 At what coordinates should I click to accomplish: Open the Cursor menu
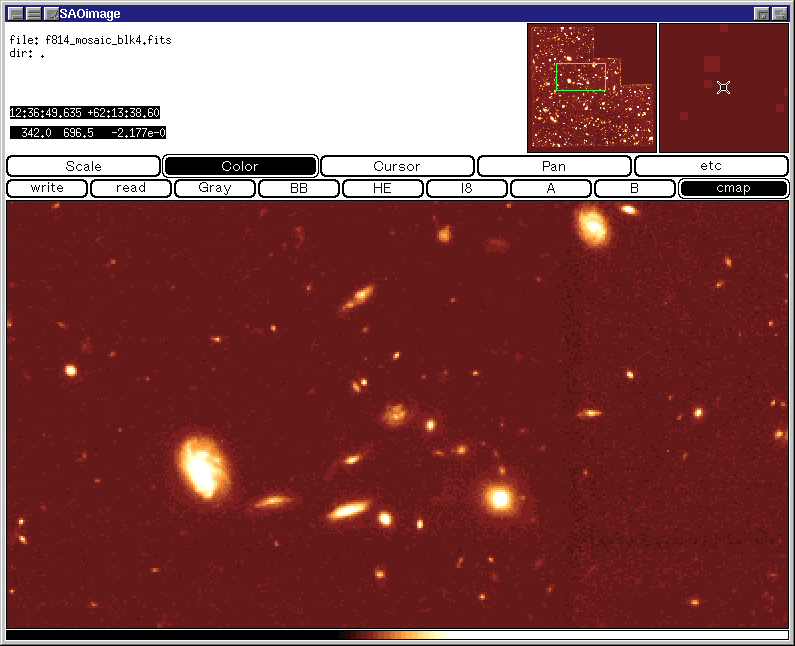pos(397,166)
